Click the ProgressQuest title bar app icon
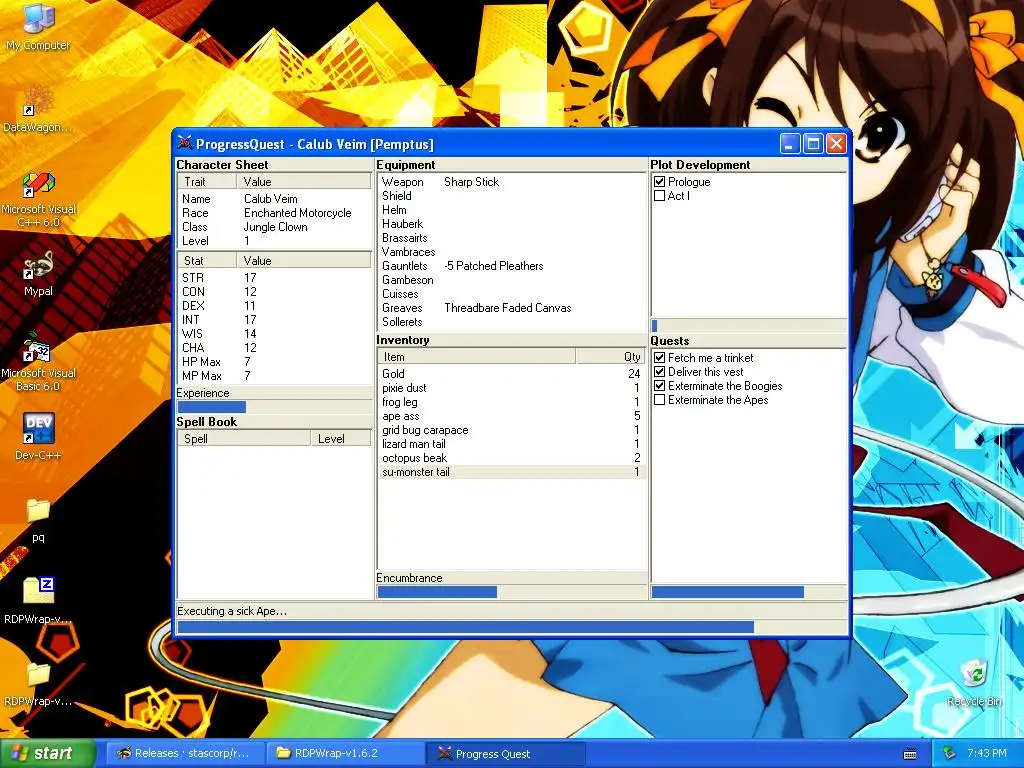The width and height of the screenshot is (1024, 768). click(185, 143)
